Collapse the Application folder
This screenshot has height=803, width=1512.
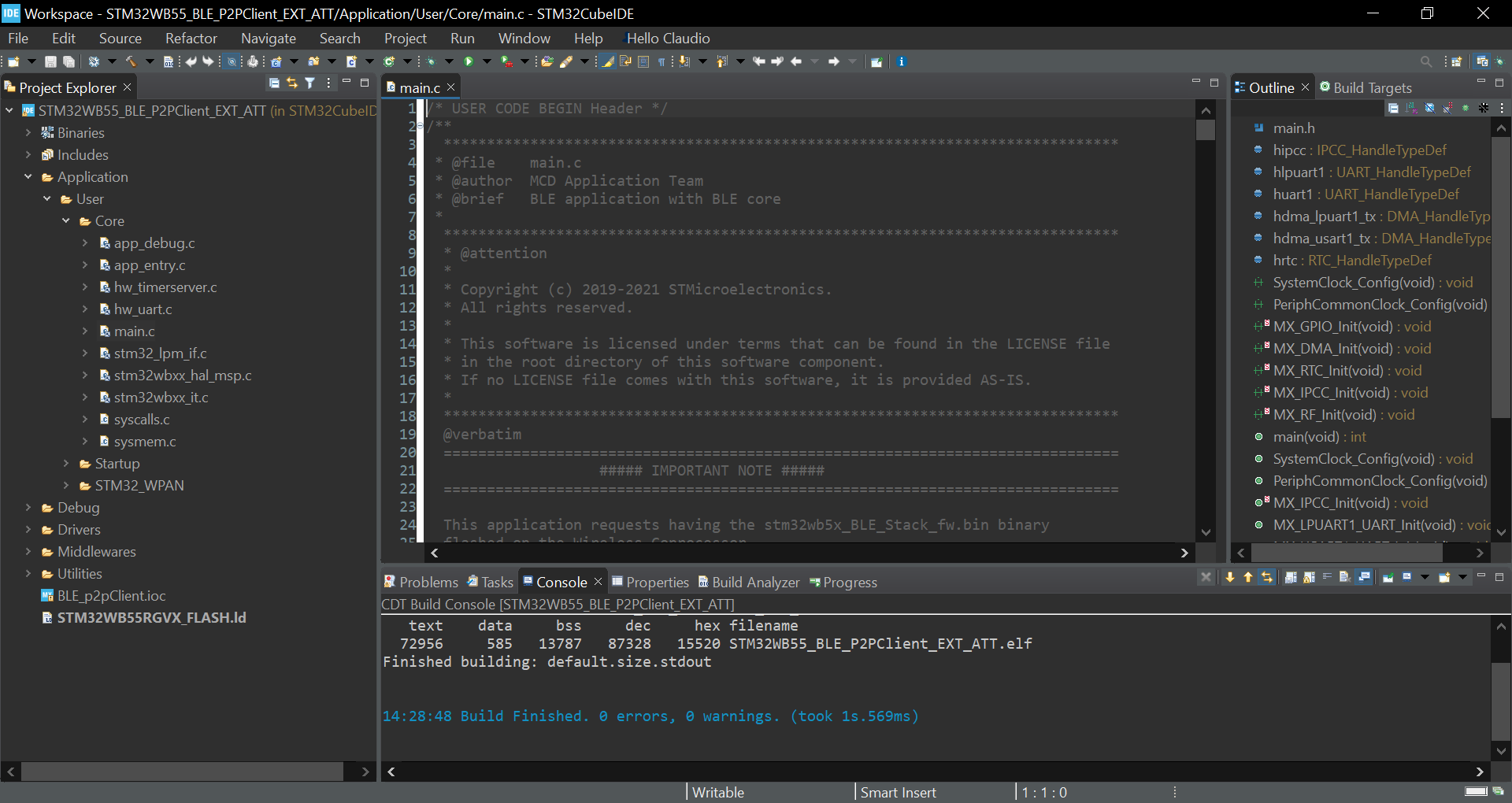pos(28,176)
